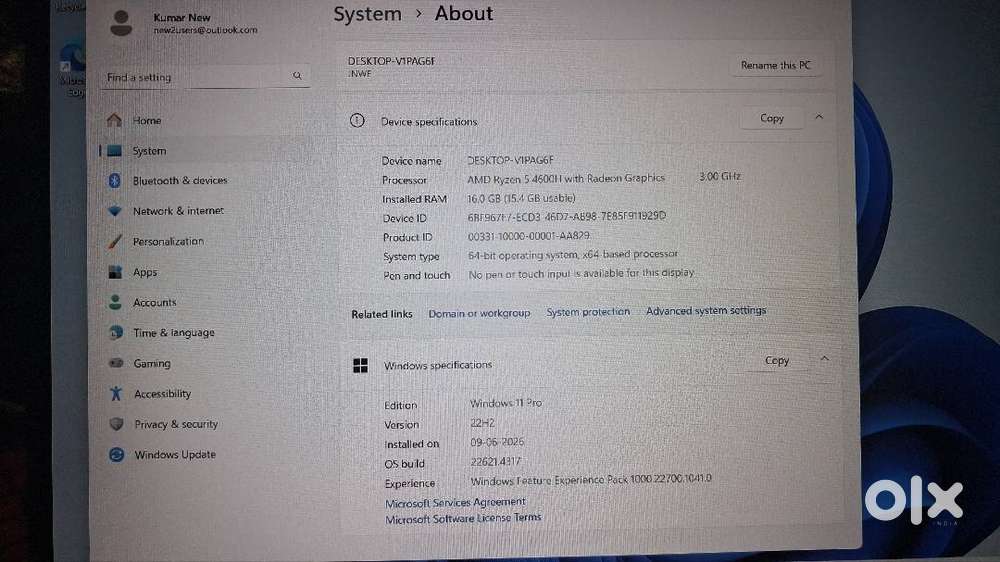Open Network & internet icon

tap(114, 211)
